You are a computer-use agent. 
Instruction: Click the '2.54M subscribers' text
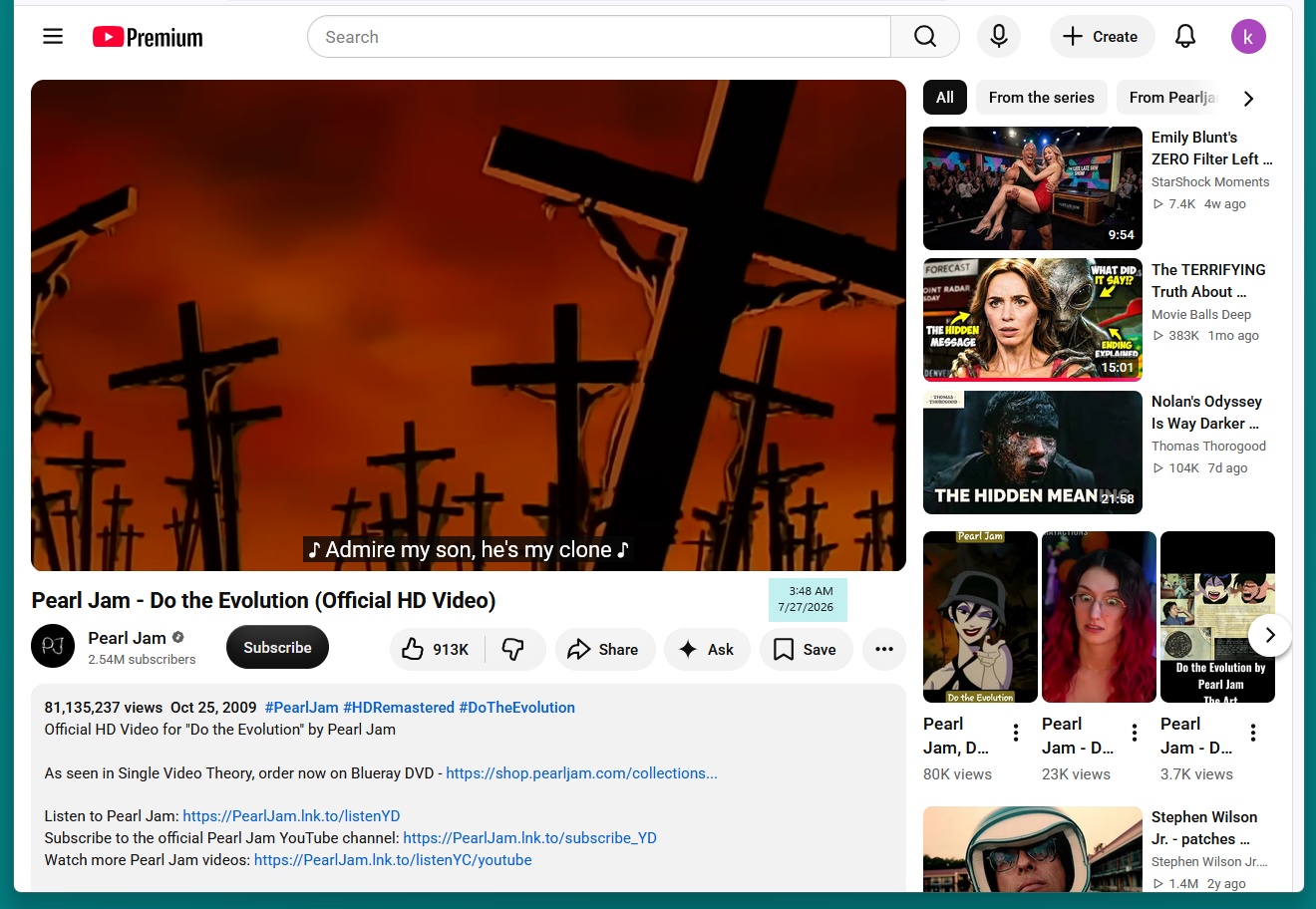tap(142, 660)
